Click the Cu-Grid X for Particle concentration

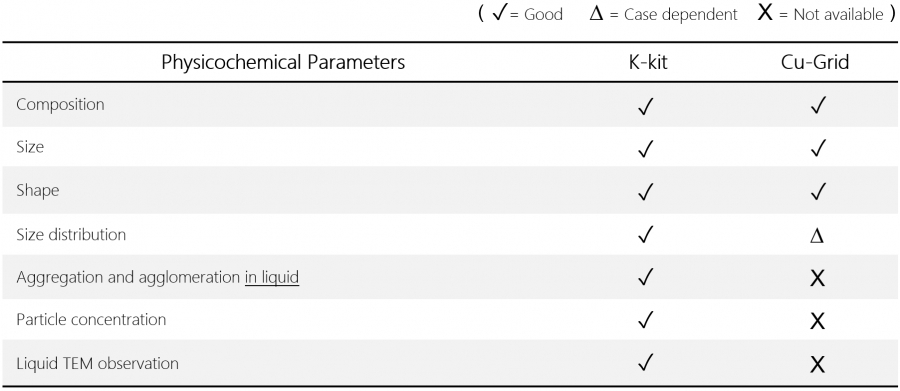(817, 321)
